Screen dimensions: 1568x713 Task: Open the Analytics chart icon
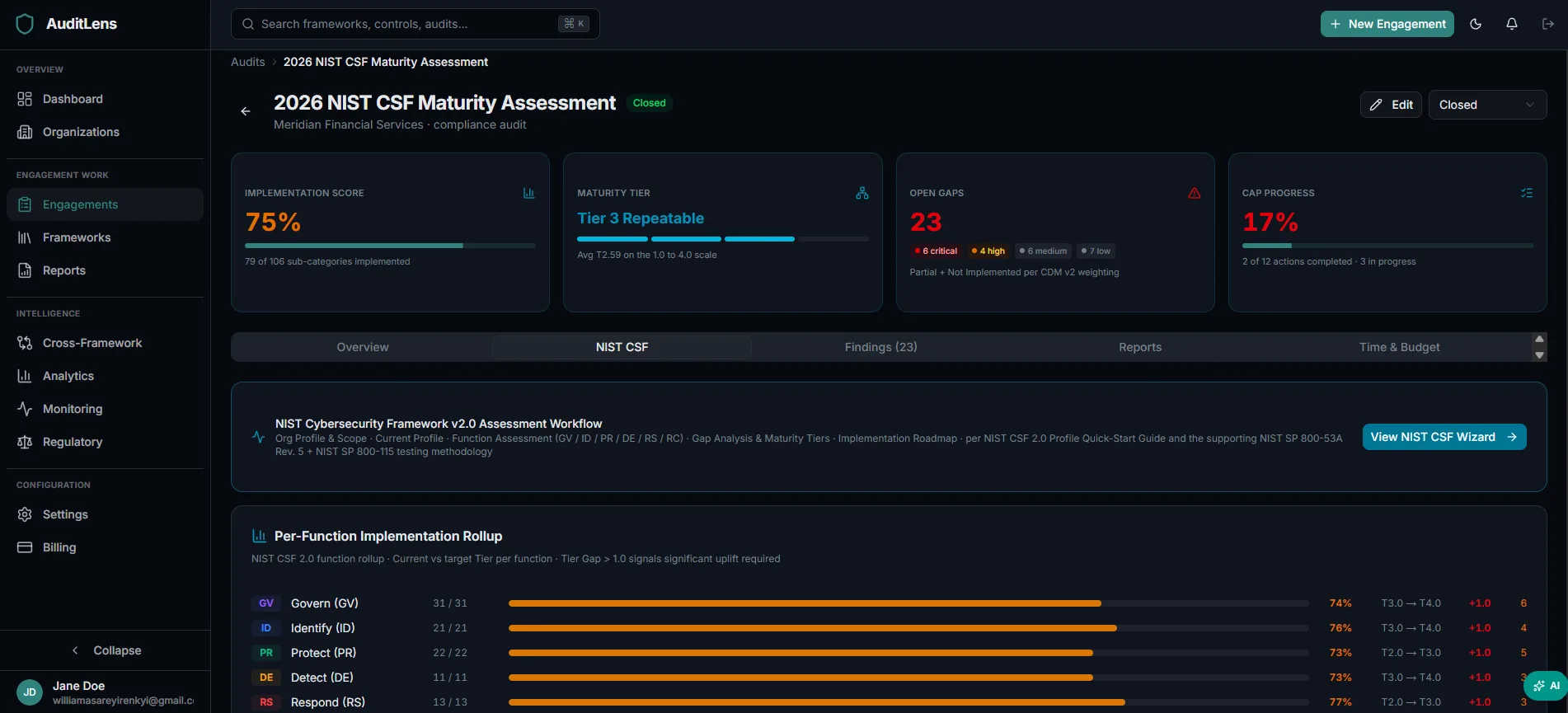pos(25,376)
